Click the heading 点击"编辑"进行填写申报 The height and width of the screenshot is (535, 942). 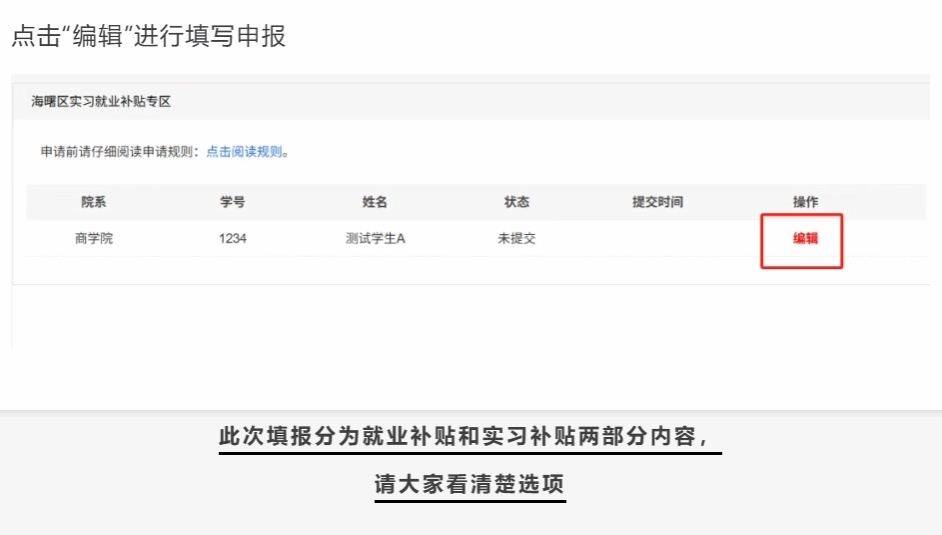[x=148, y=36]
